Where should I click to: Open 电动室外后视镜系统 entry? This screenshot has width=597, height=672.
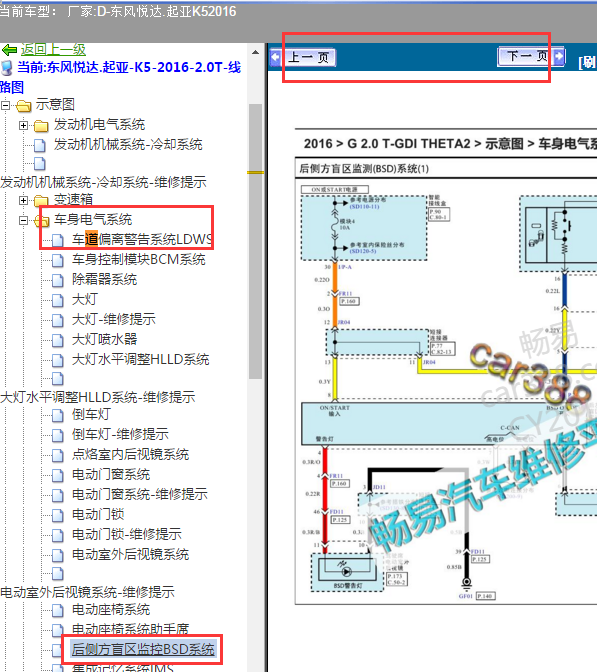[x=130, y=554]
